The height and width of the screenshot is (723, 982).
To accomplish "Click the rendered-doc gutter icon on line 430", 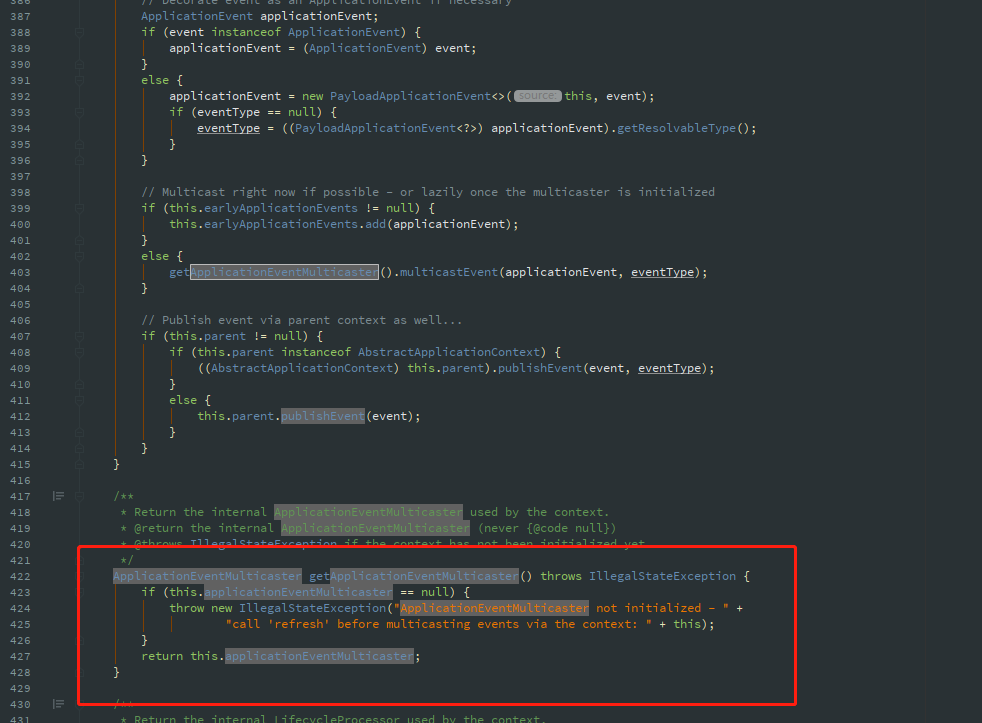I will pyautogui.click(x=58, y=704).
